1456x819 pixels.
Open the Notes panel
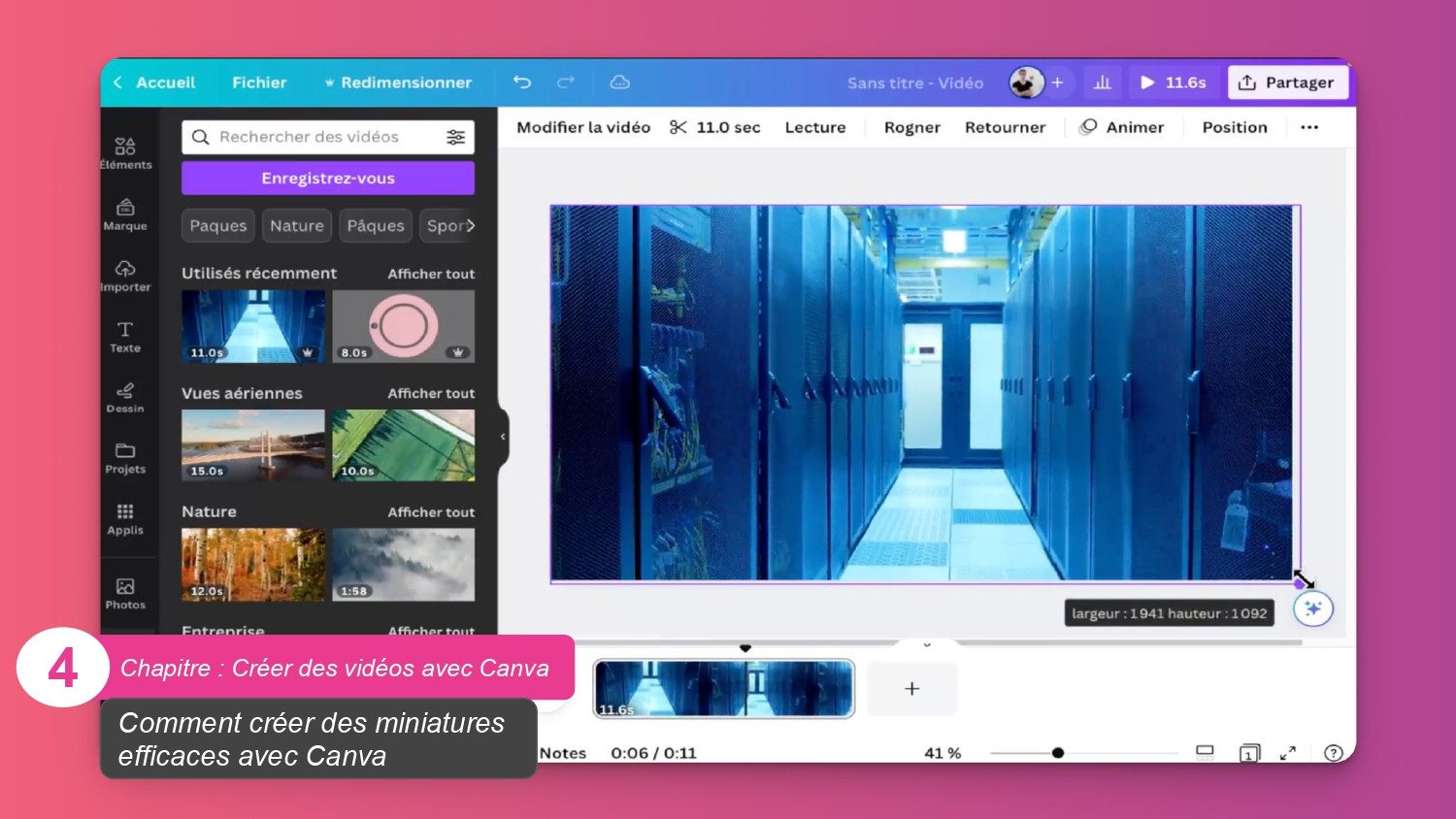563,753
